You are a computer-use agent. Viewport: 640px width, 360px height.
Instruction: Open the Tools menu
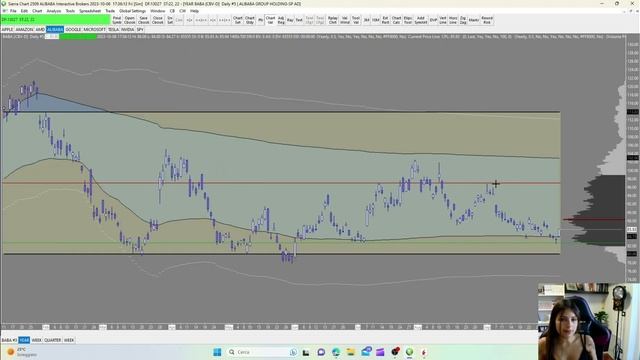[x=70, y=11]
